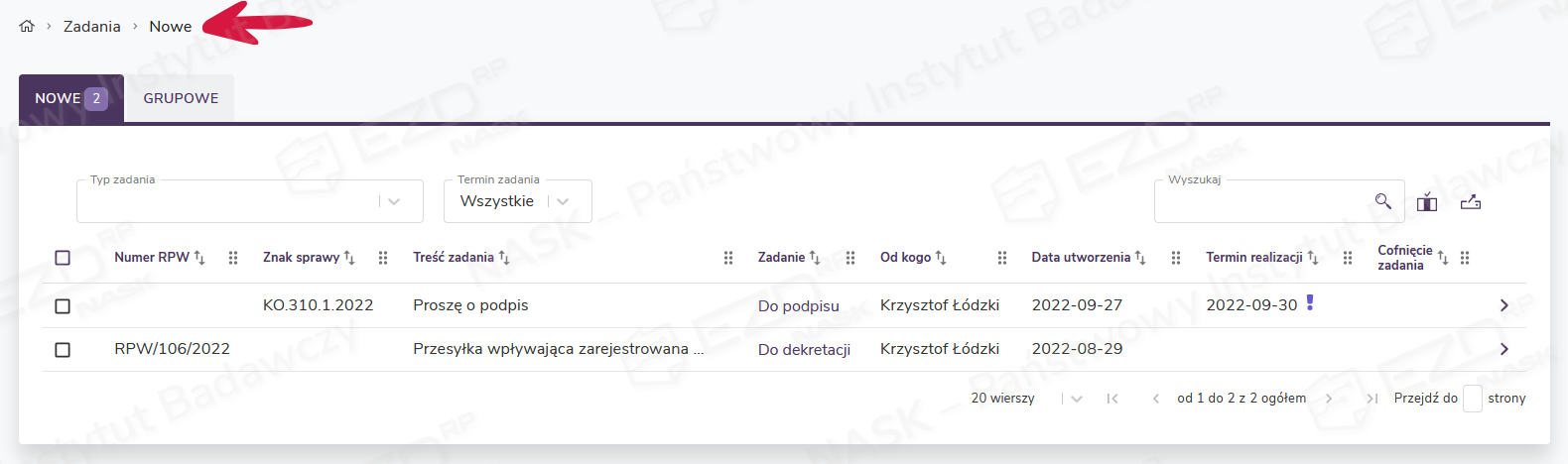Click the export icon at far right
Screen dimensions: 1568x464
1471,202
